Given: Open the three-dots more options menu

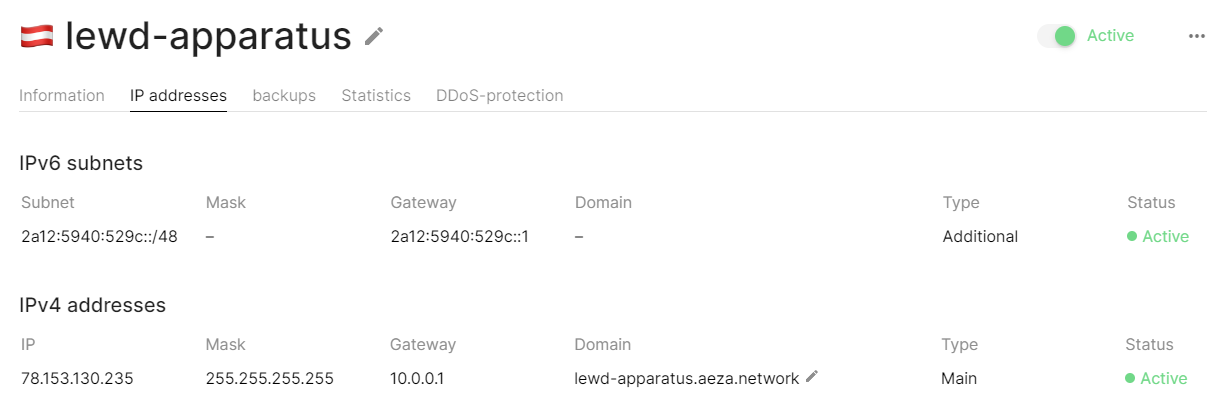Looking at the screenshot, I should (x=1197, y=36).
